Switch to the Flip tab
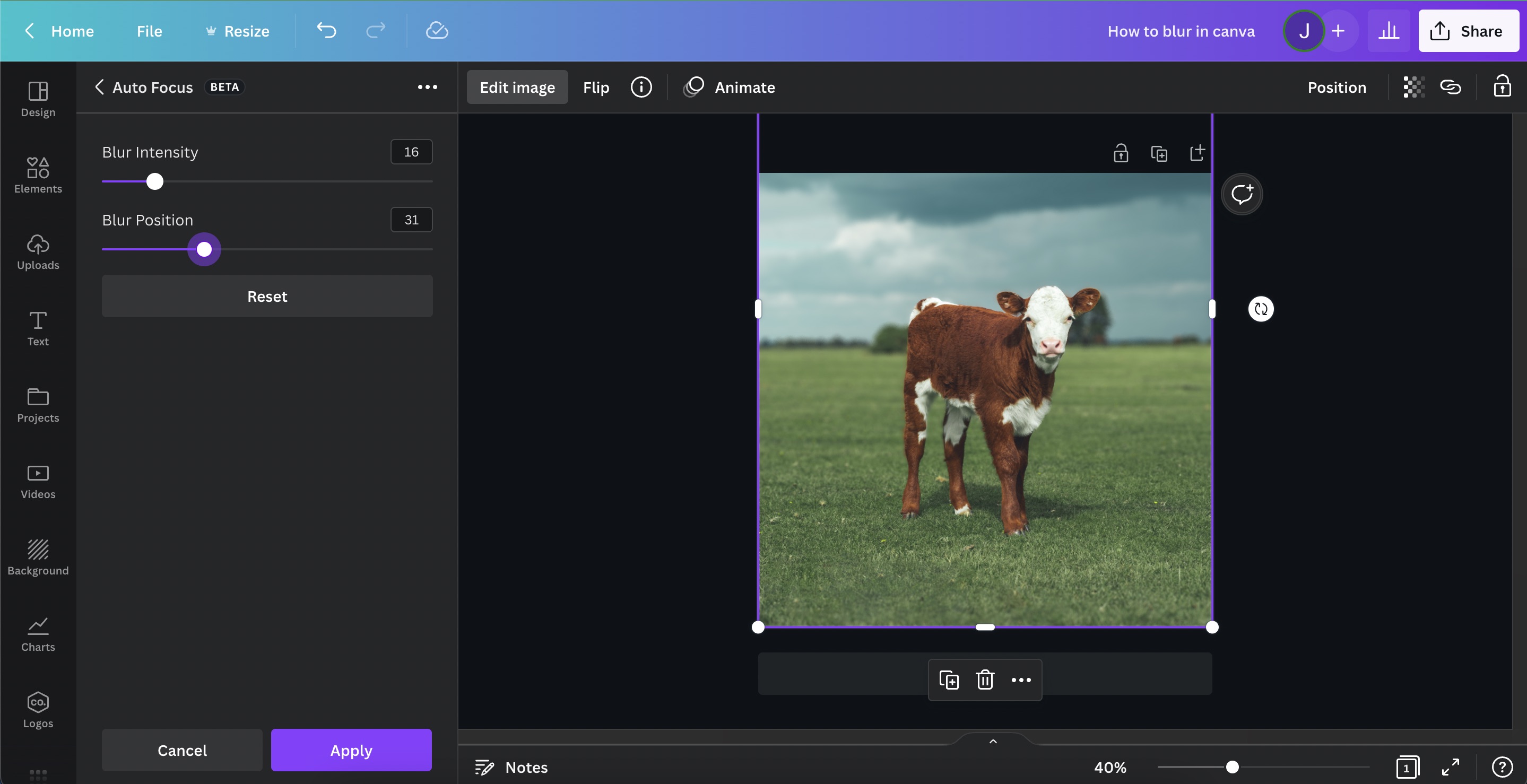 click(596, 86)
